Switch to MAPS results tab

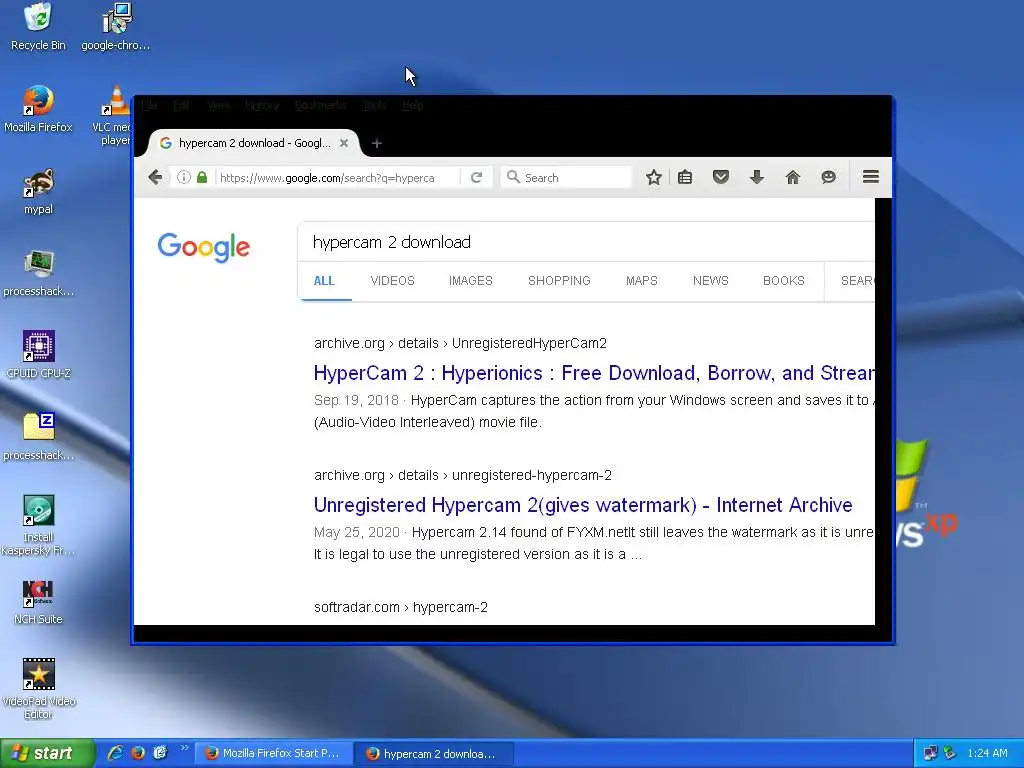(641, 281)
